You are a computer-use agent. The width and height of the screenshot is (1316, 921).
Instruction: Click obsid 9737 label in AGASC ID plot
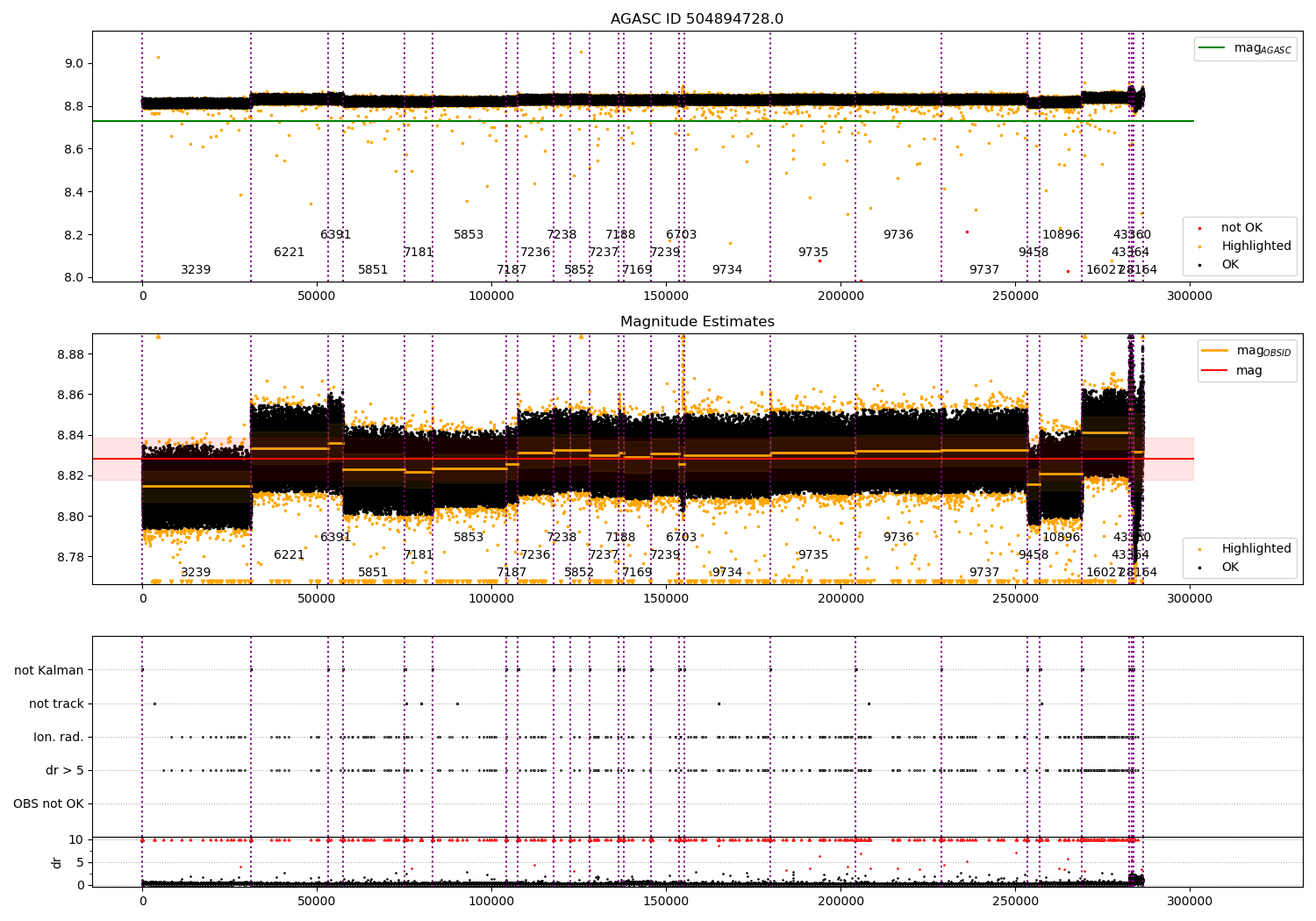(984, 270)
